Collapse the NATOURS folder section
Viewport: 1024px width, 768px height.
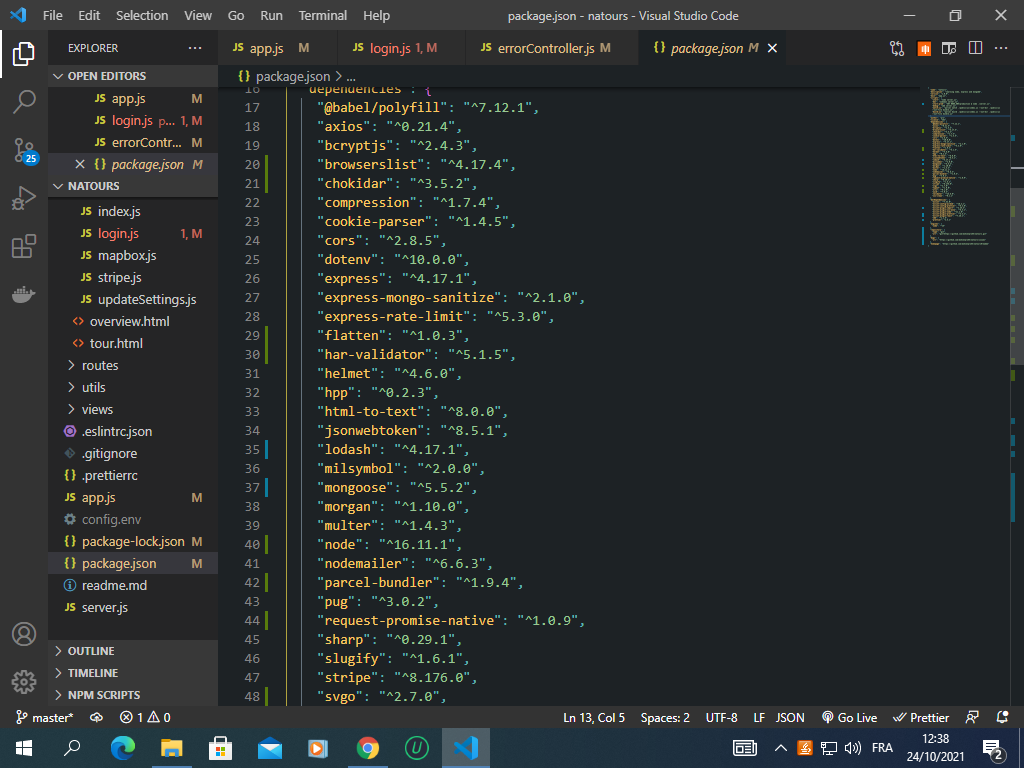pos(133,186)
